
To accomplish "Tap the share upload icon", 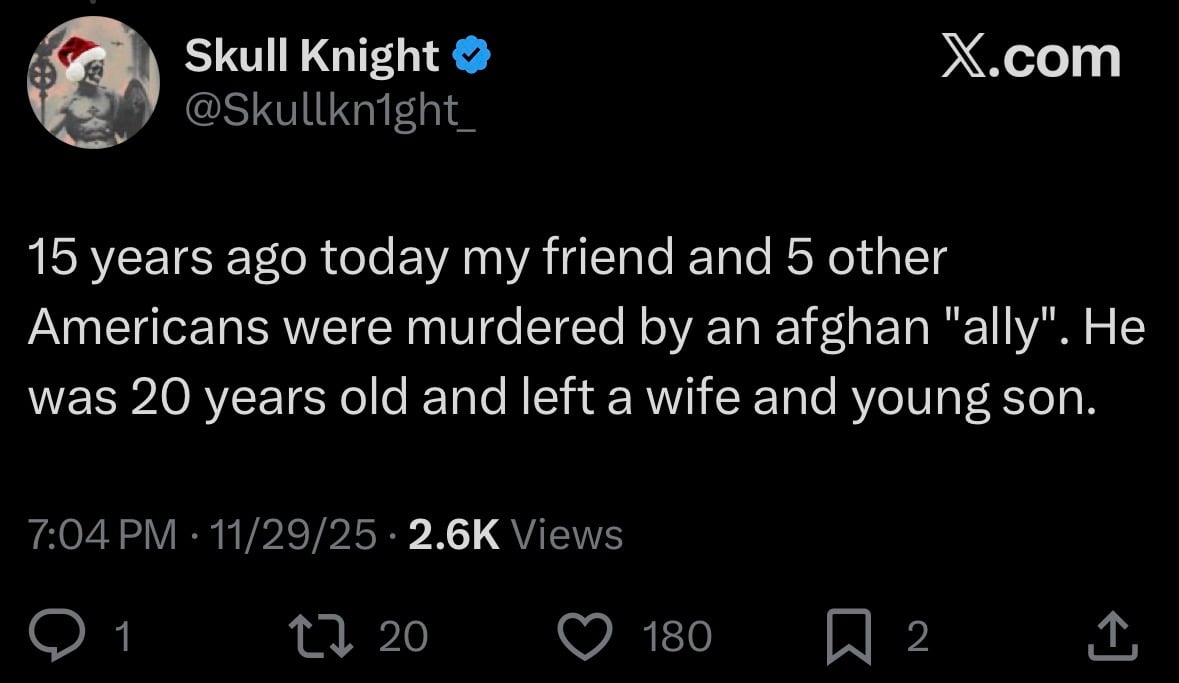I will 1112,637.
